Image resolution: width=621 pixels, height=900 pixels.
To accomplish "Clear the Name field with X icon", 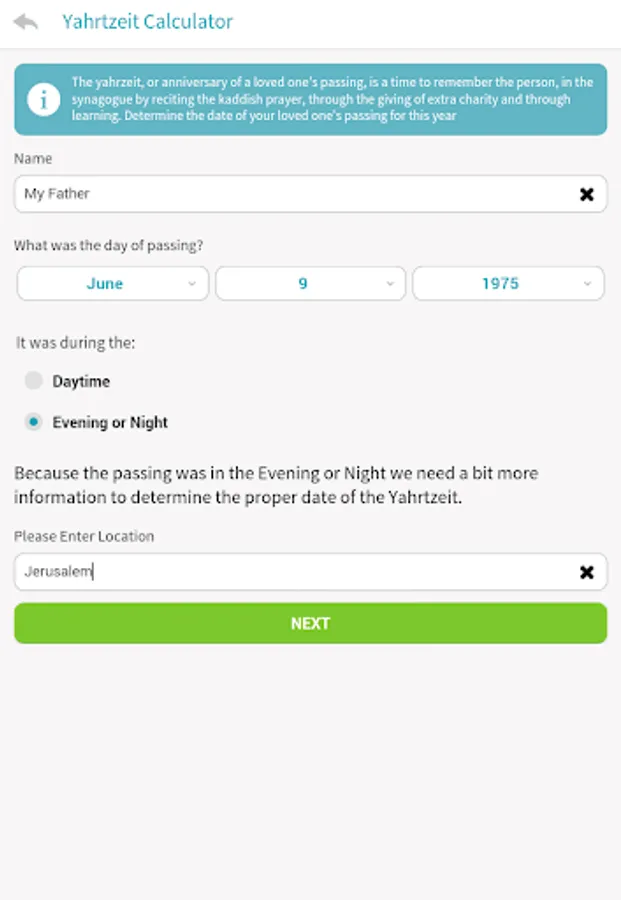I will coord(586,194).
